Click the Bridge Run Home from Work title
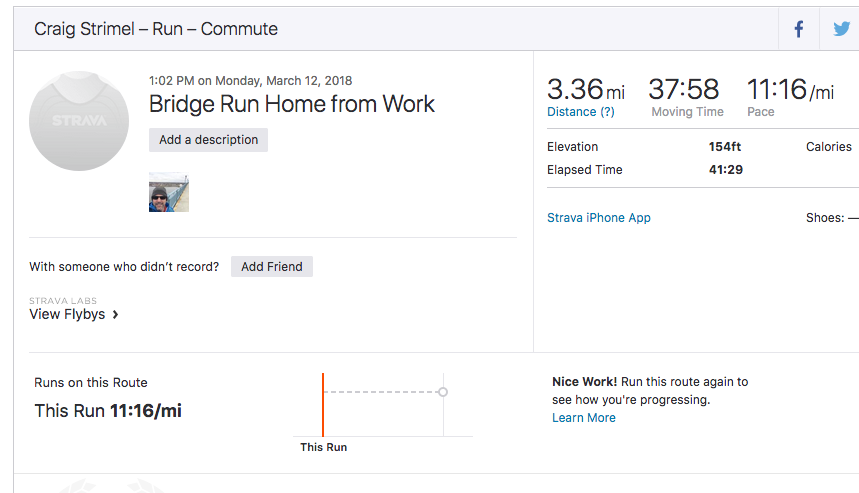859x493 pixels. 292,104
